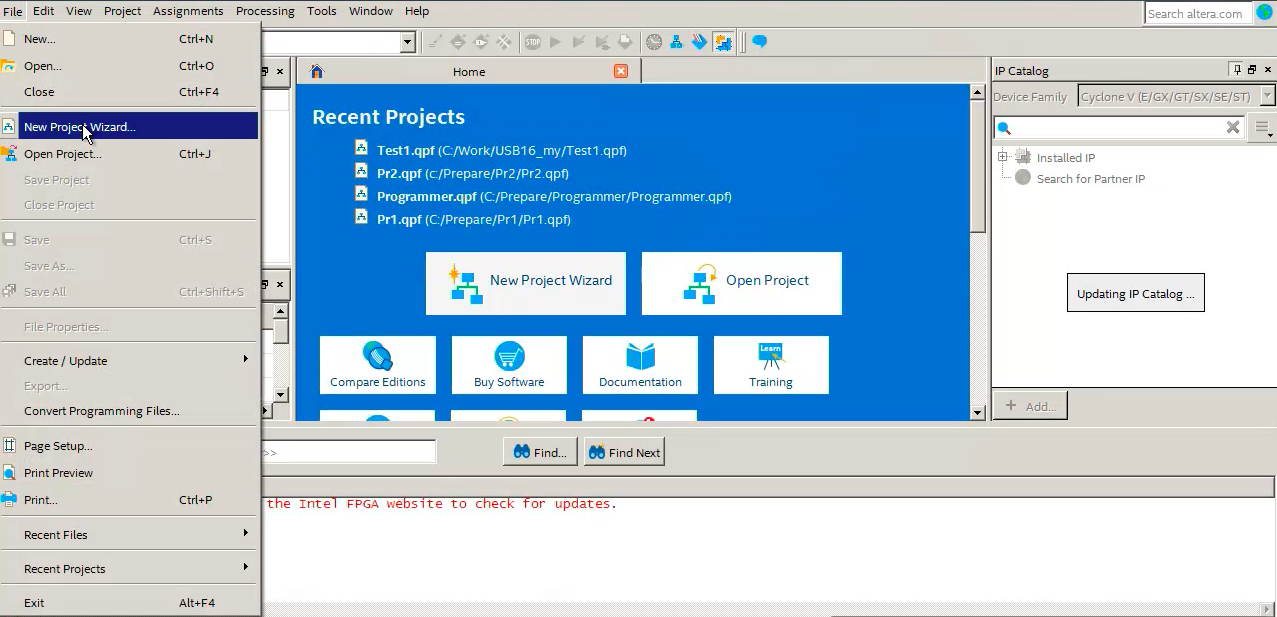Click the message find text field
The image size is (1277, 617).
[348, 452]
